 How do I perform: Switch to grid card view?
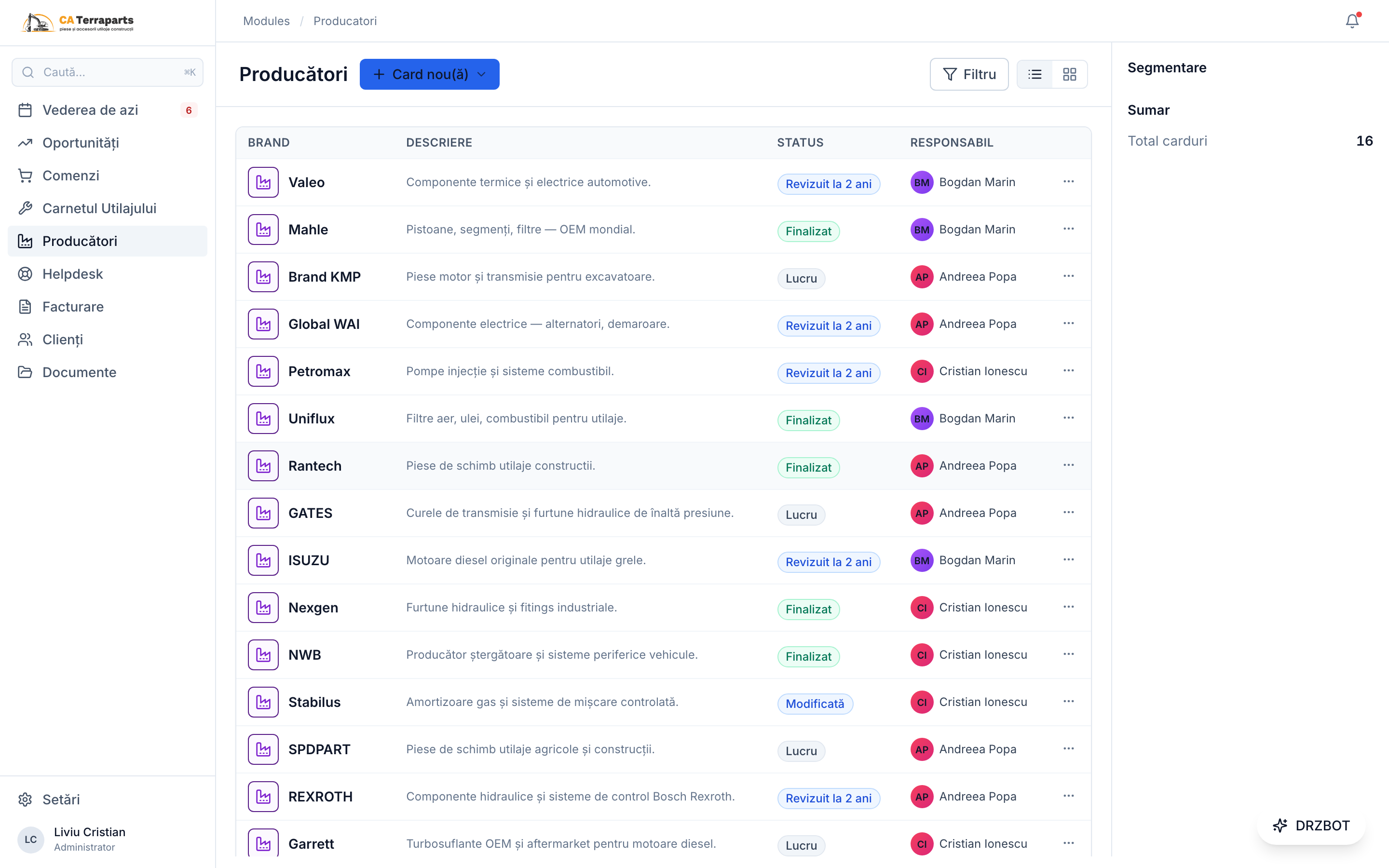click(1069, 74)
